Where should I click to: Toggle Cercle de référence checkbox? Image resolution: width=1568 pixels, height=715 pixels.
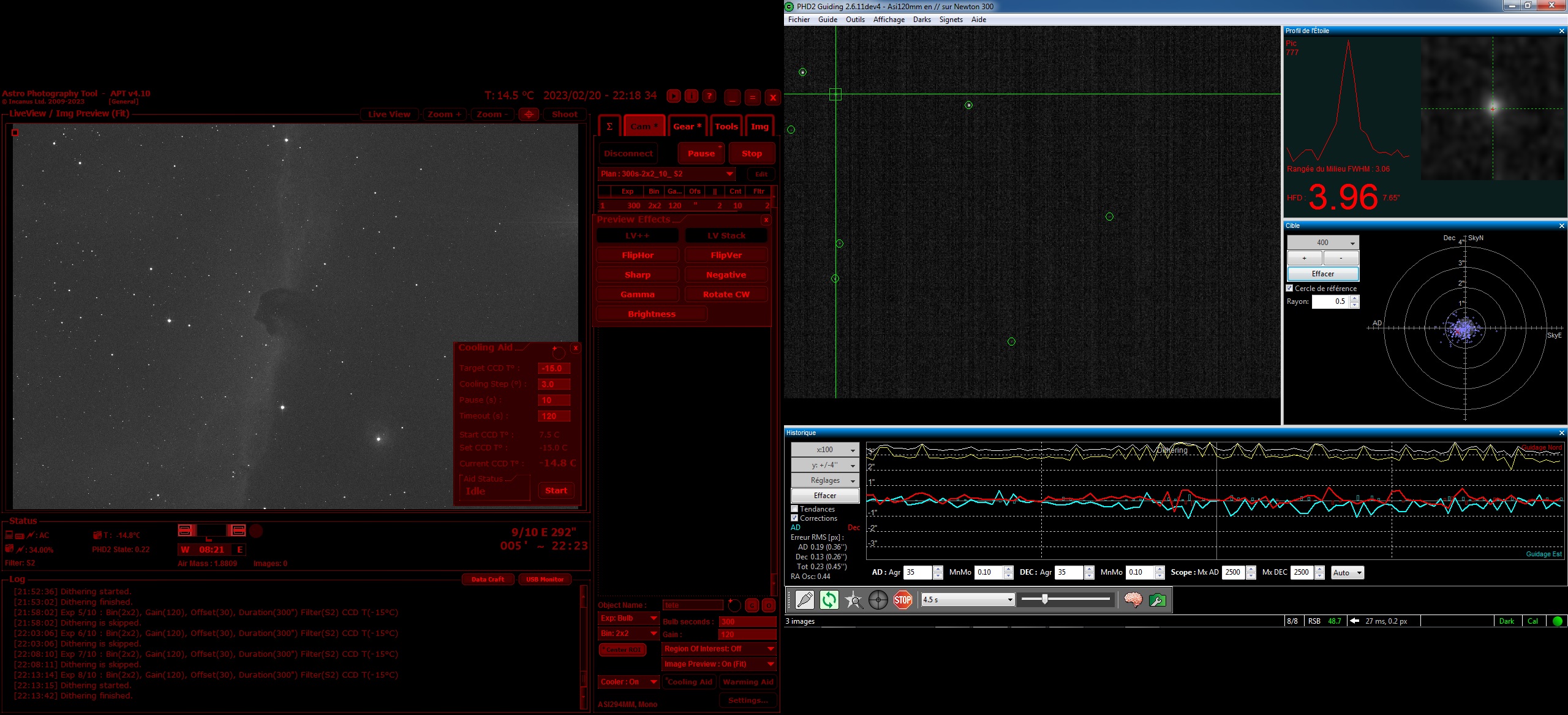[x=1289, y=288]
